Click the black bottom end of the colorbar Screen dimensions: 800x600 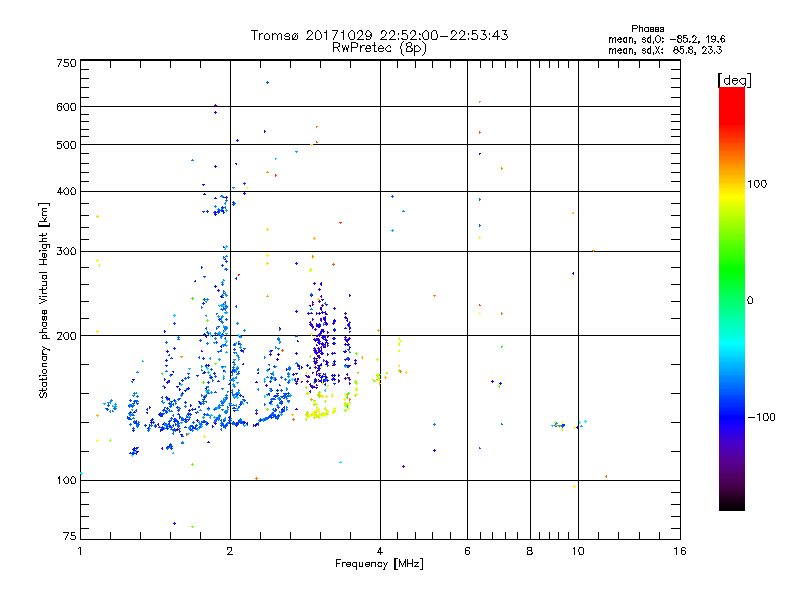[x=732, y=503]
